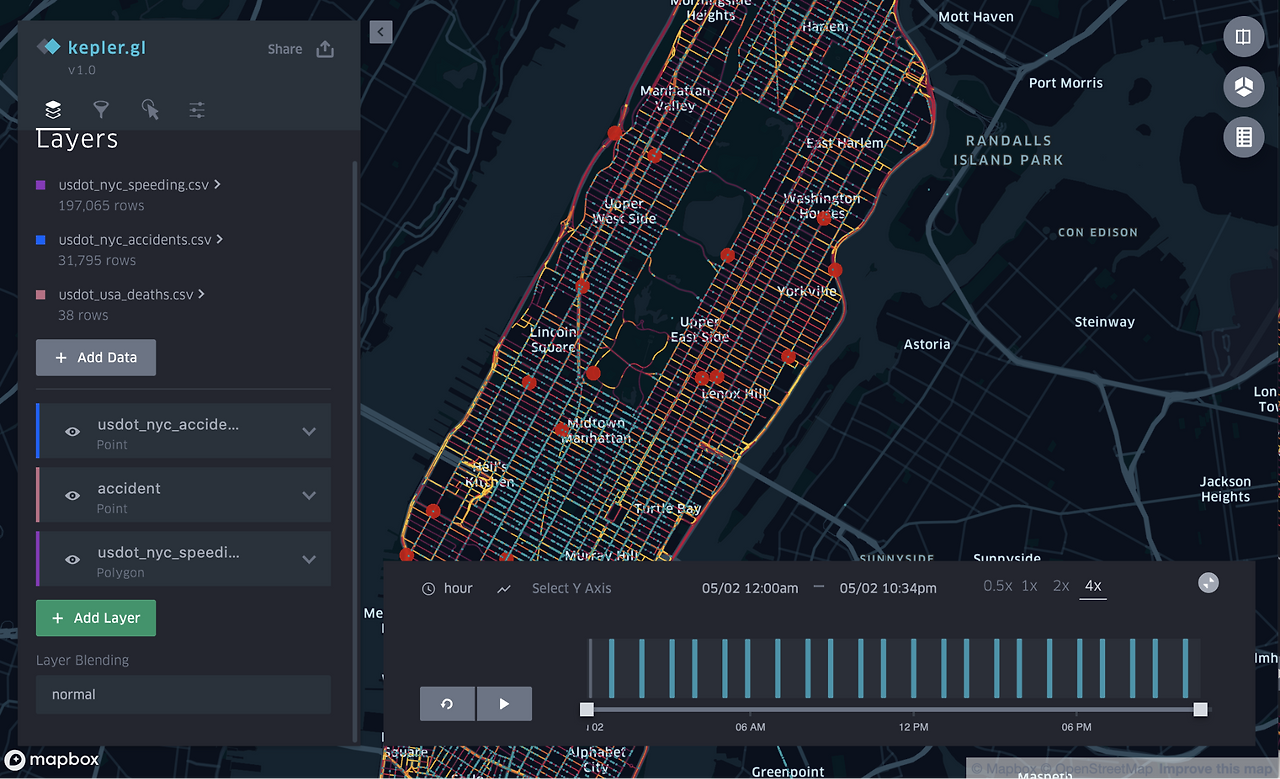Click the Add Layer button
Viewport: 1280px width, 779px height.
click(x=95, y=618)
